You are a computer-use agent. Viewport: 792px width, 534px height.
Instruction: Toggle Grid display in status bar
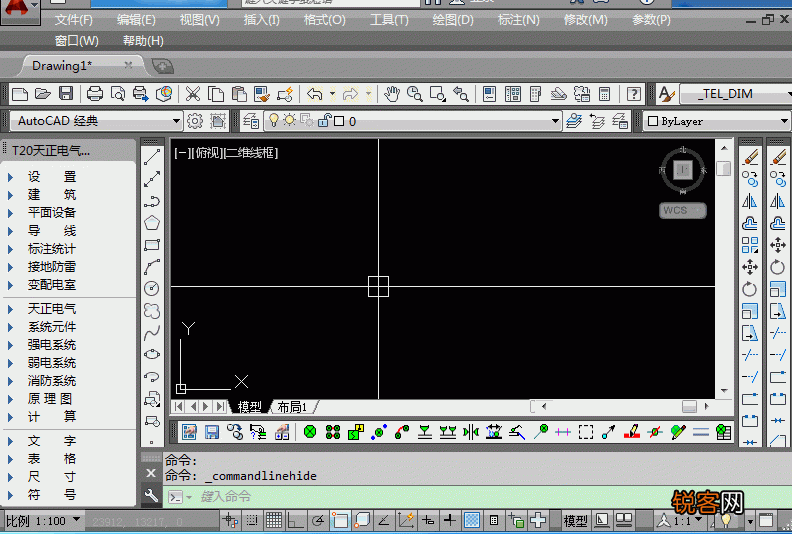pos(274,520)
